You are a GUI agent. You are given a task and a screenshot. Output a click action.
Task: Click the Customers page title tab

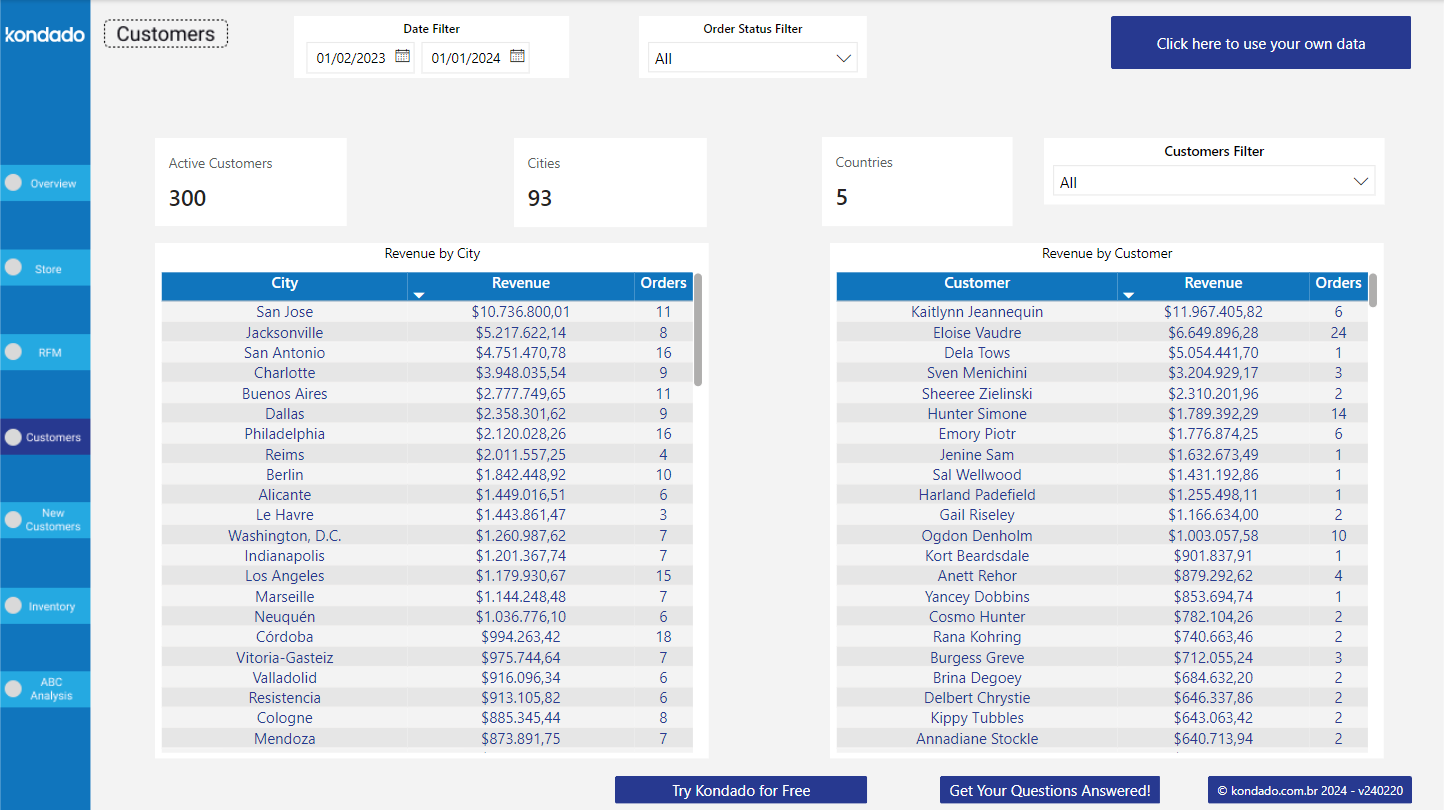click(x=165, y=33)
